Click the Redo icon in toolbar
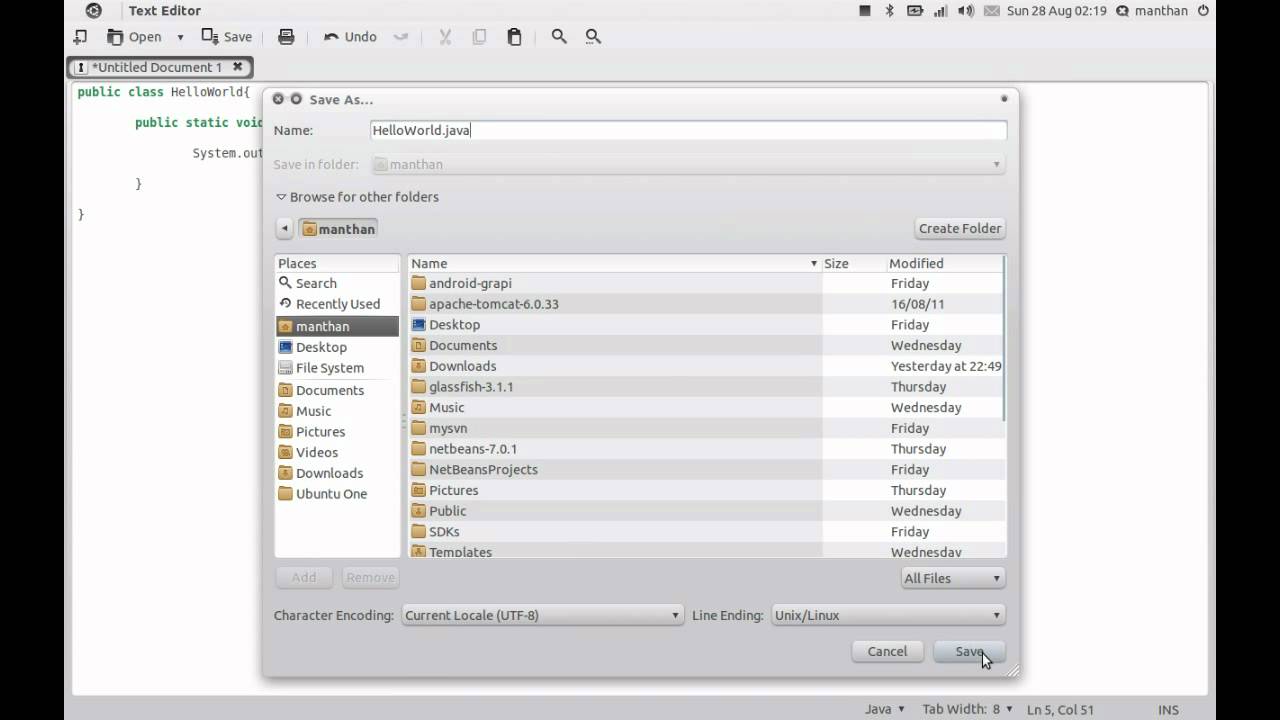 401,37
